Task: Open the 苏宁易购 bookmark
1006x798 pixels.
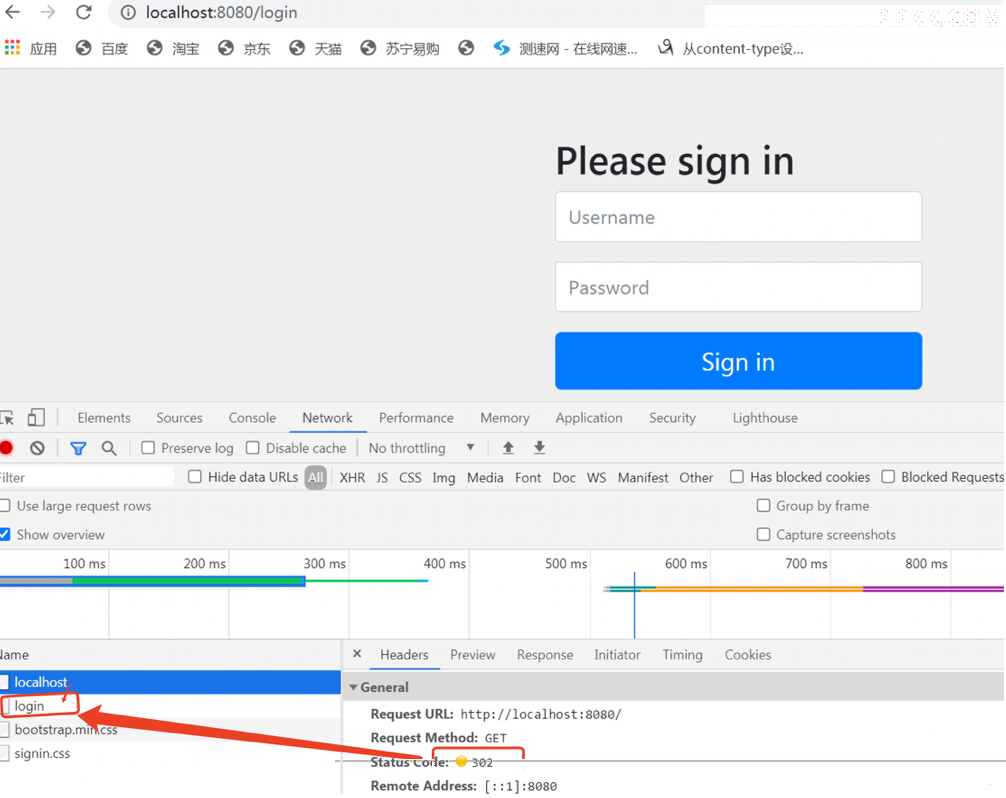Action: (400, 48)
